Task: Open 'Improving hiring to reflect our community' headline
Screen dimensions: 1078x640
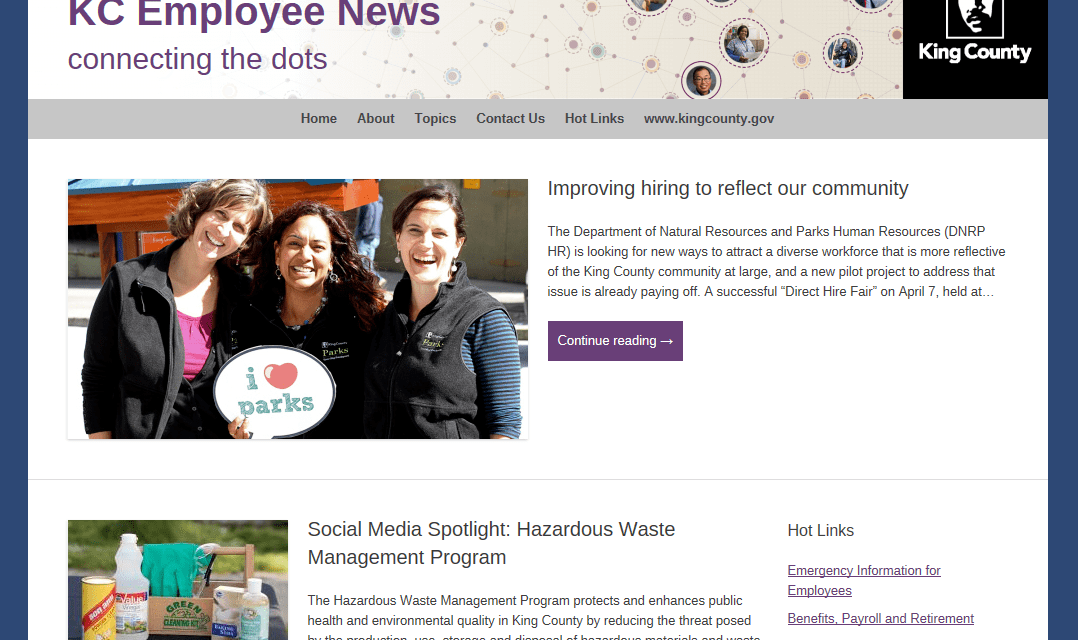Action: (x=727, y=188)
